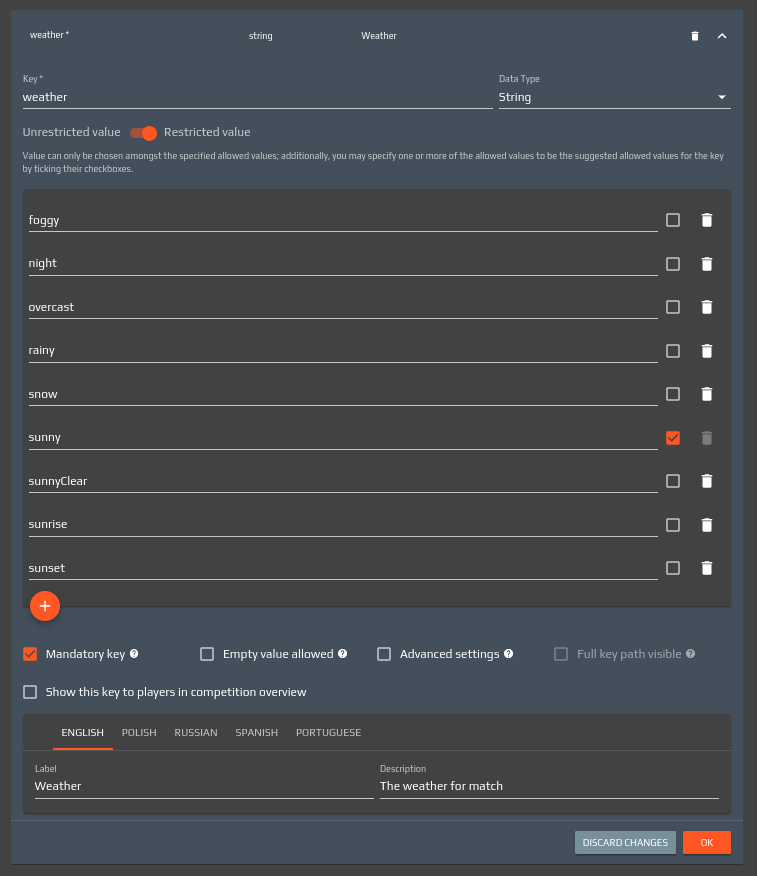Click the Discard Changes button
Screen dimensions: 757x876
point(625,843)
